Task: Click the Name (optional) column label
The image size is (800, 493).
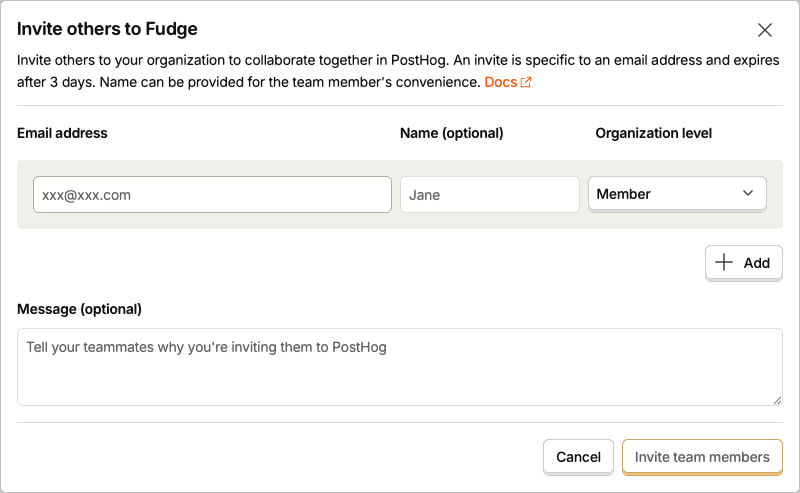Action: click(452, 133)
